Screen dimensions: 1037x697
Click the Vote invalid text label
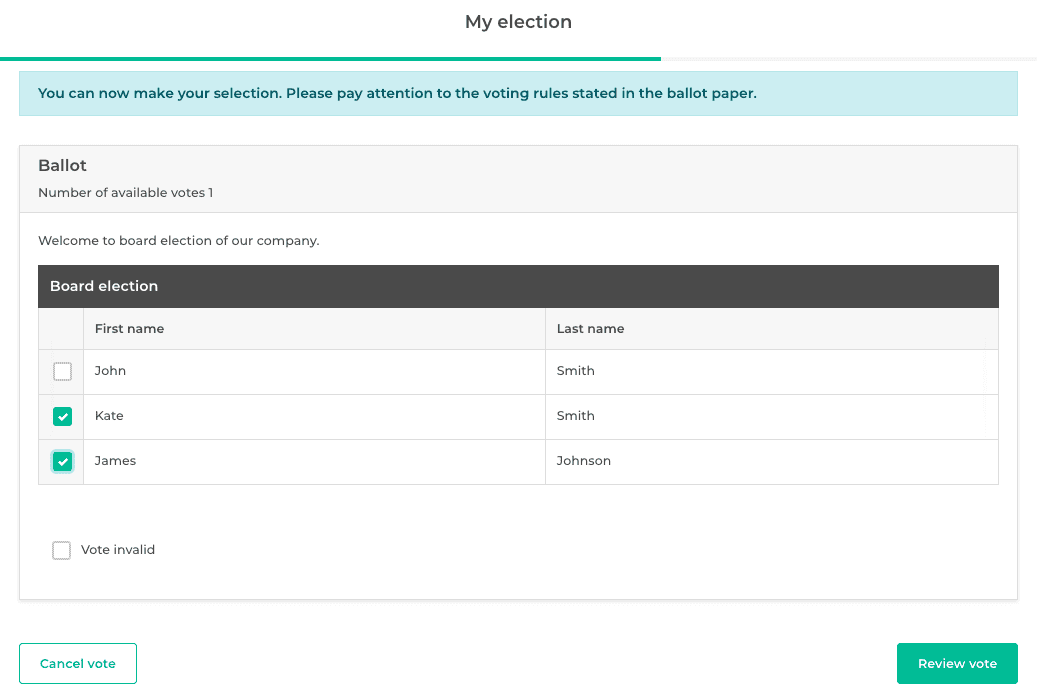(118, 550)
